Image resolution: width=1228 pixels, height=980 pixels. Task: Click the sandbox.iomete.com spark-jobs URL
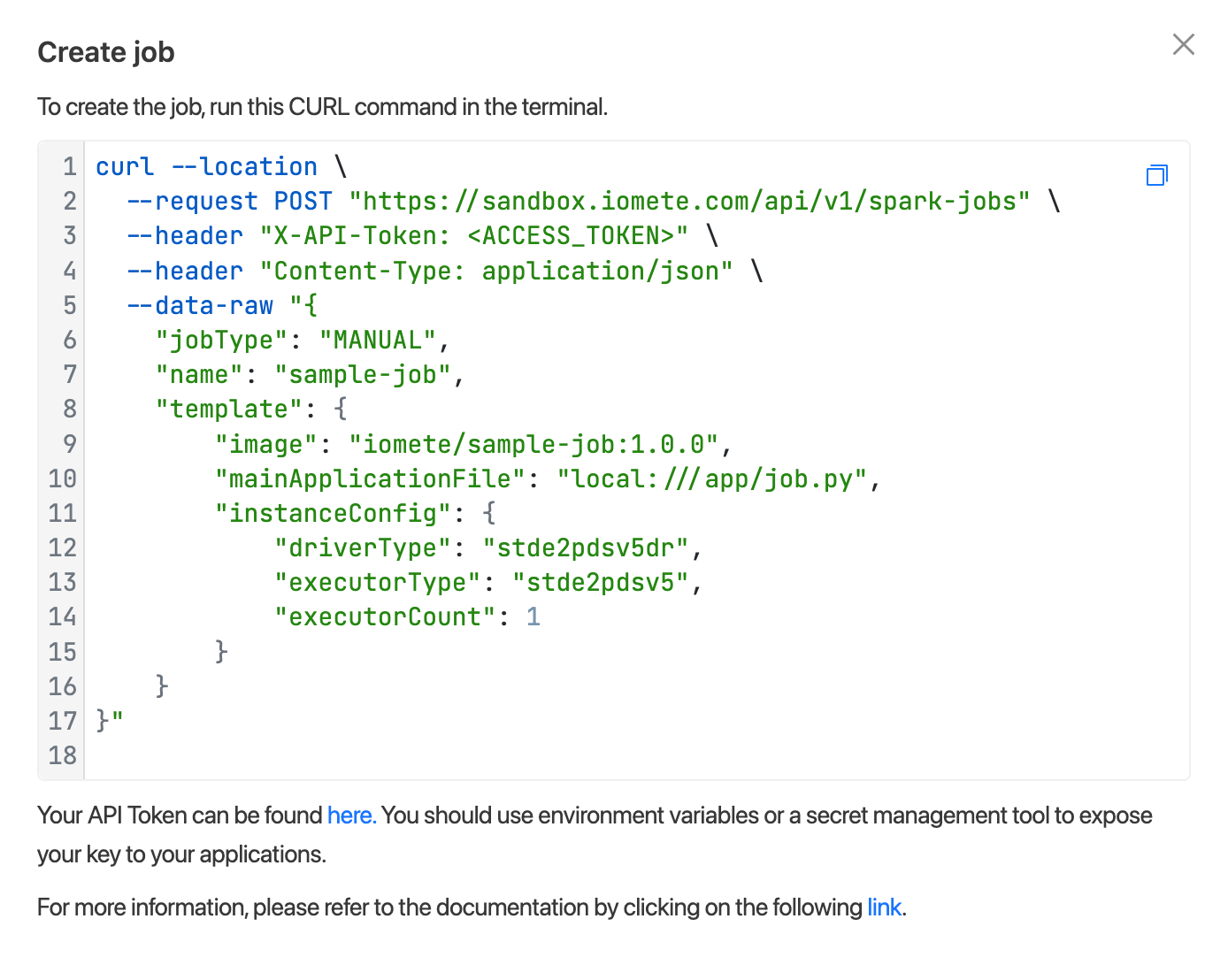coord(690,202)
